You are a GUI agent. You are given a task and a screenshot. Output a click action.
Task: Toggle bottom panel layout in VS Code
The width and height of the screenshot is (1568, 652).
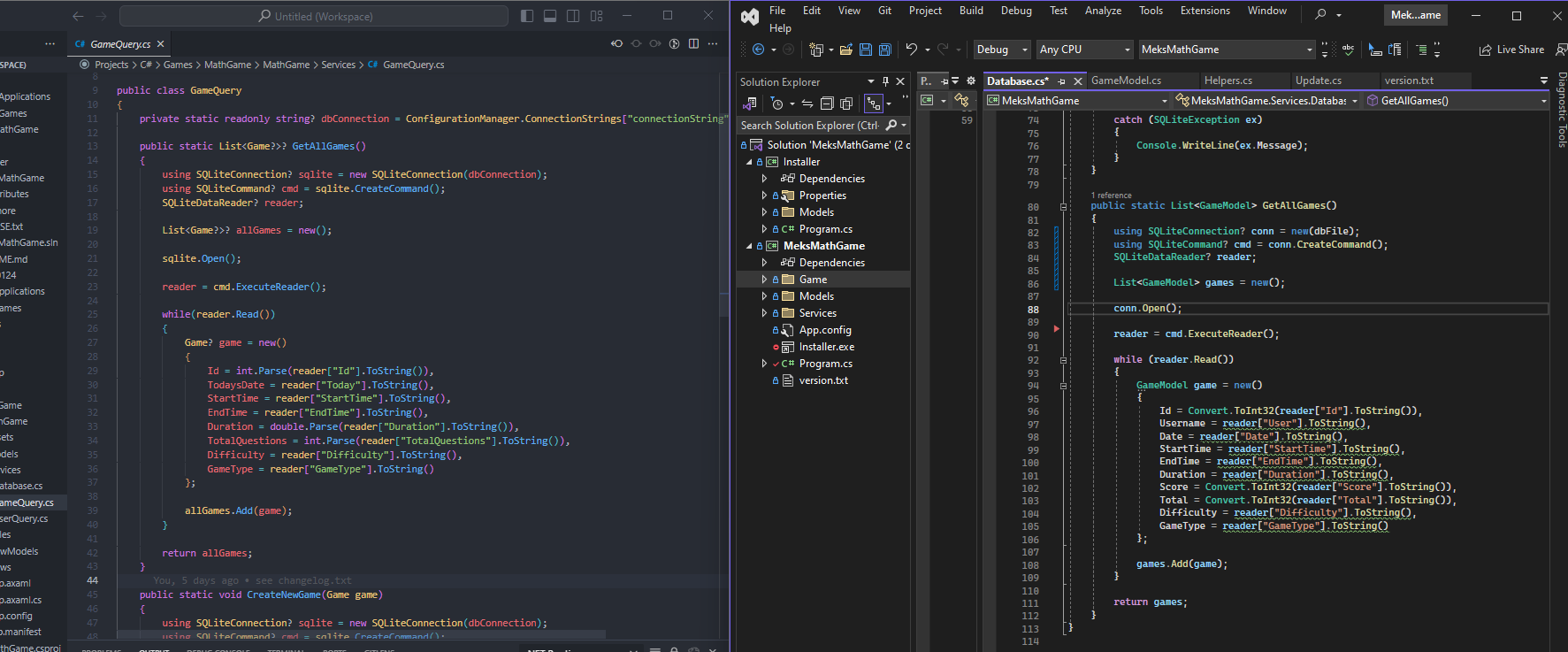(550, 16)
